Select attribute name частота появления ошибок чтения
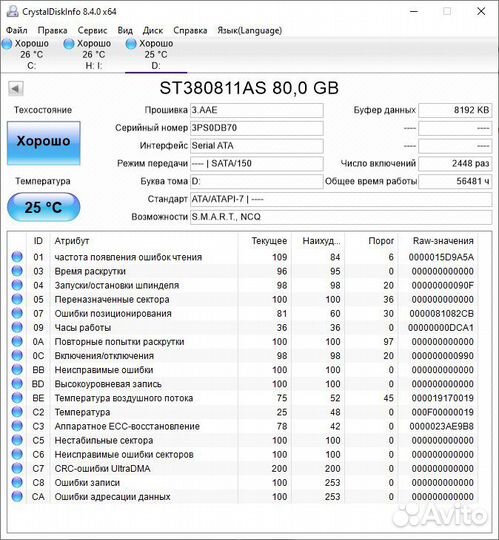 pyautogui.click(x=128, y=257)
